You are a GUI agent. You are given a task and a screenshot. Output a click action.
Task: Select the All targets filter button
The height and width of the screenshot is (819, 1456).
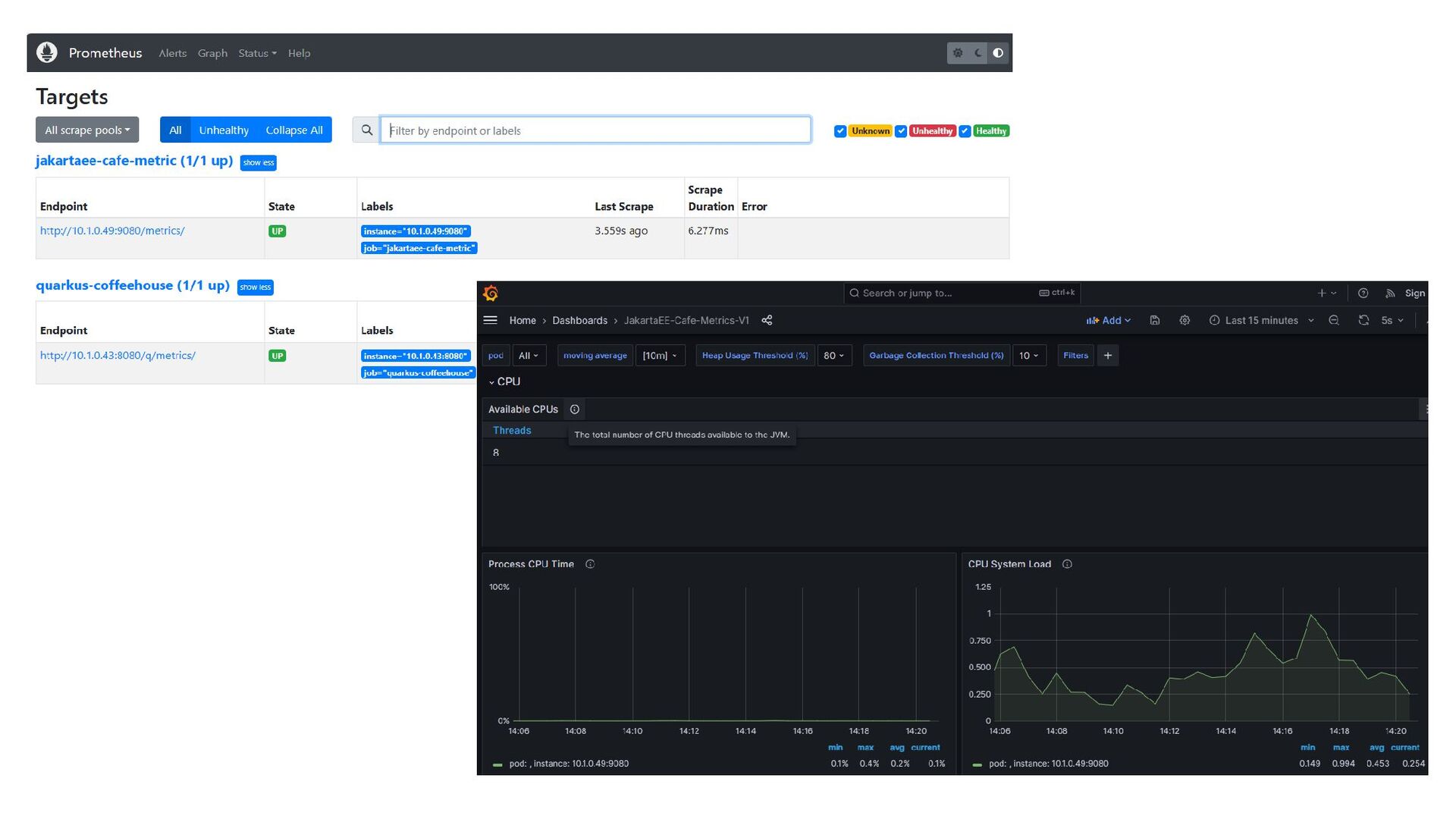click(x=175, y=130)
